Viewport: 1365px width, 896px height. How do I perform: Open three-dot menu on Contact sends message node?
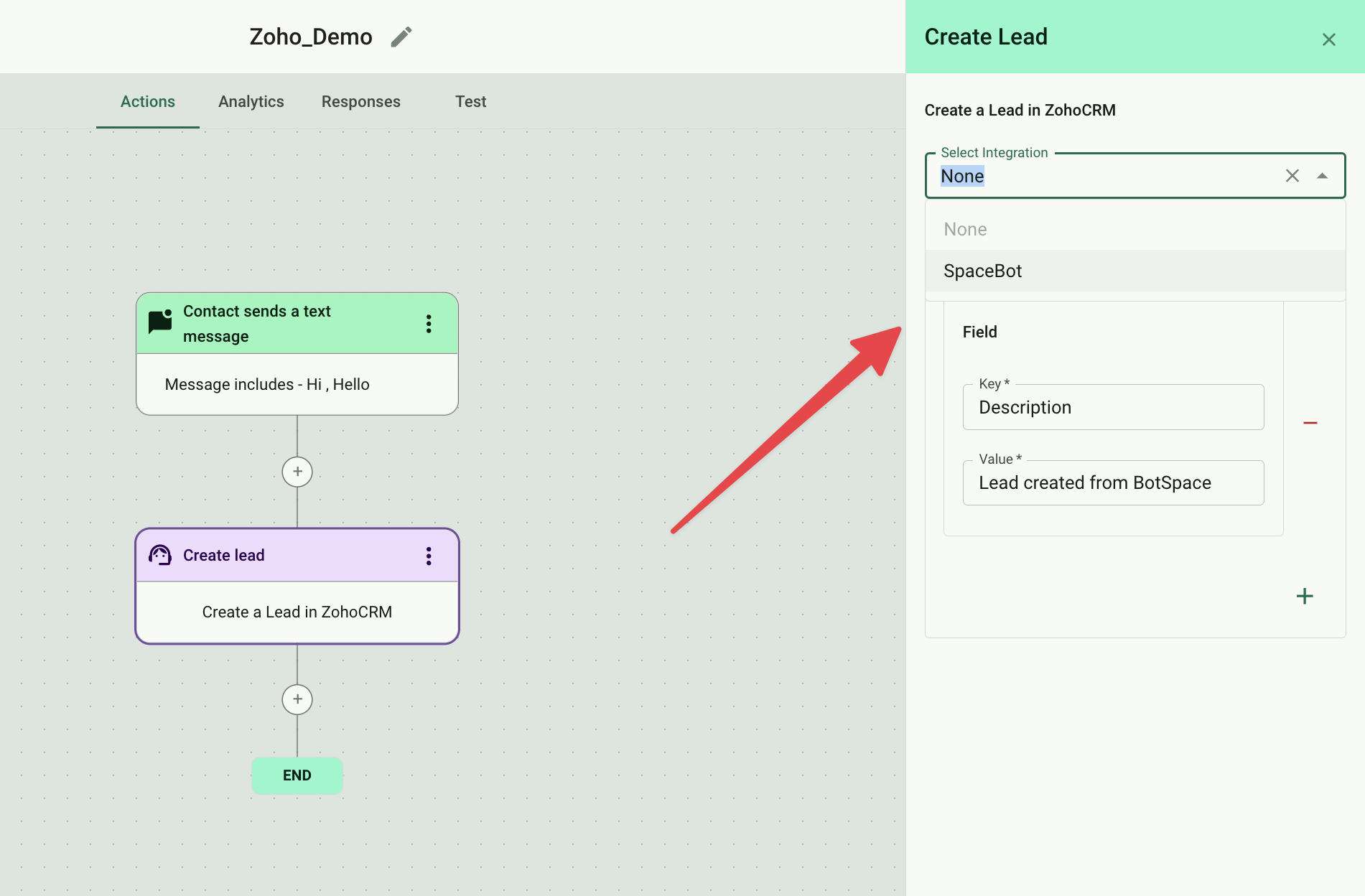coord(429,324)
